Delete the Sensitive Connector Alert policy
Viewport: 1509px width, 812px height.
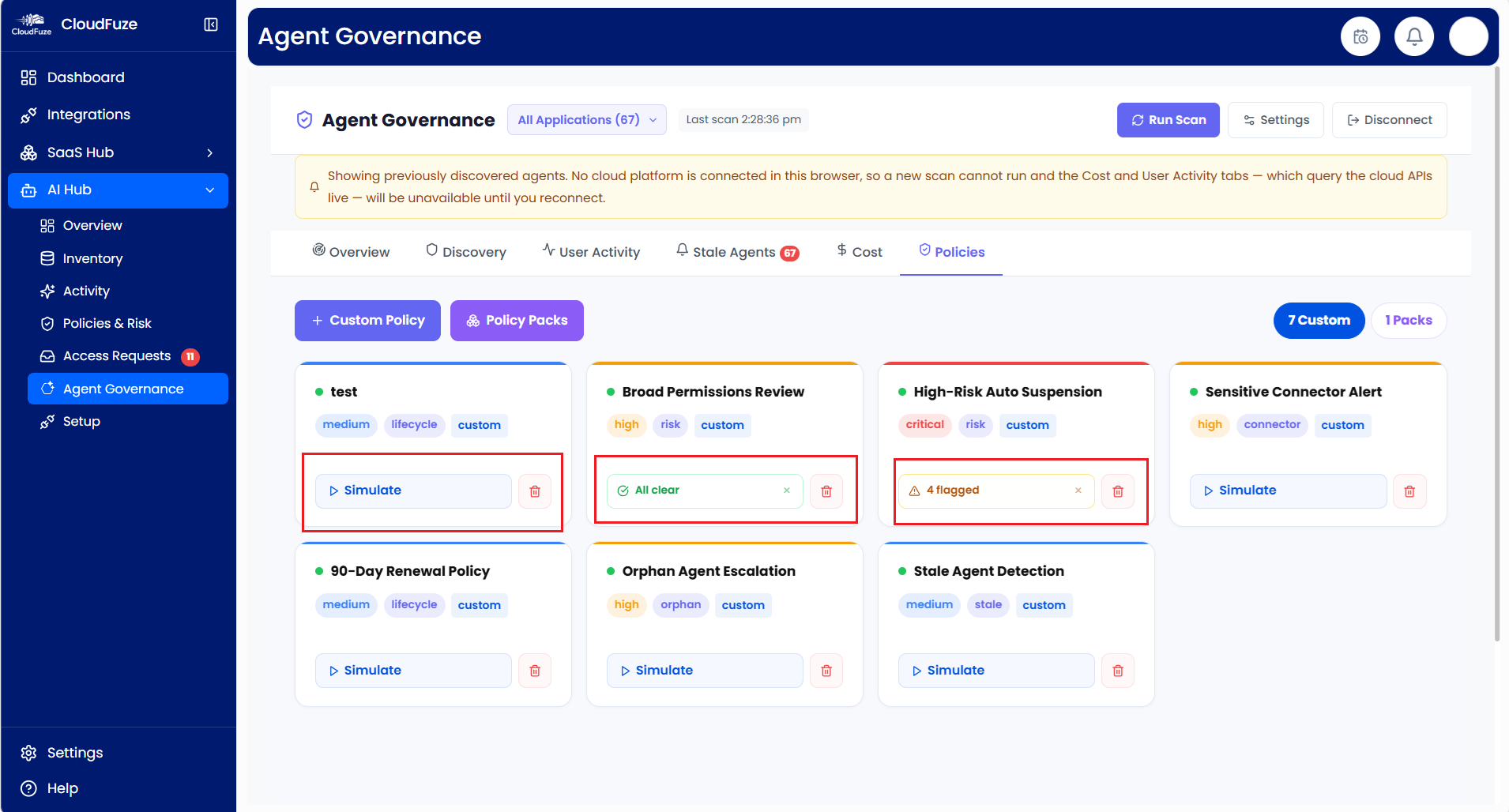(1409, 491)
